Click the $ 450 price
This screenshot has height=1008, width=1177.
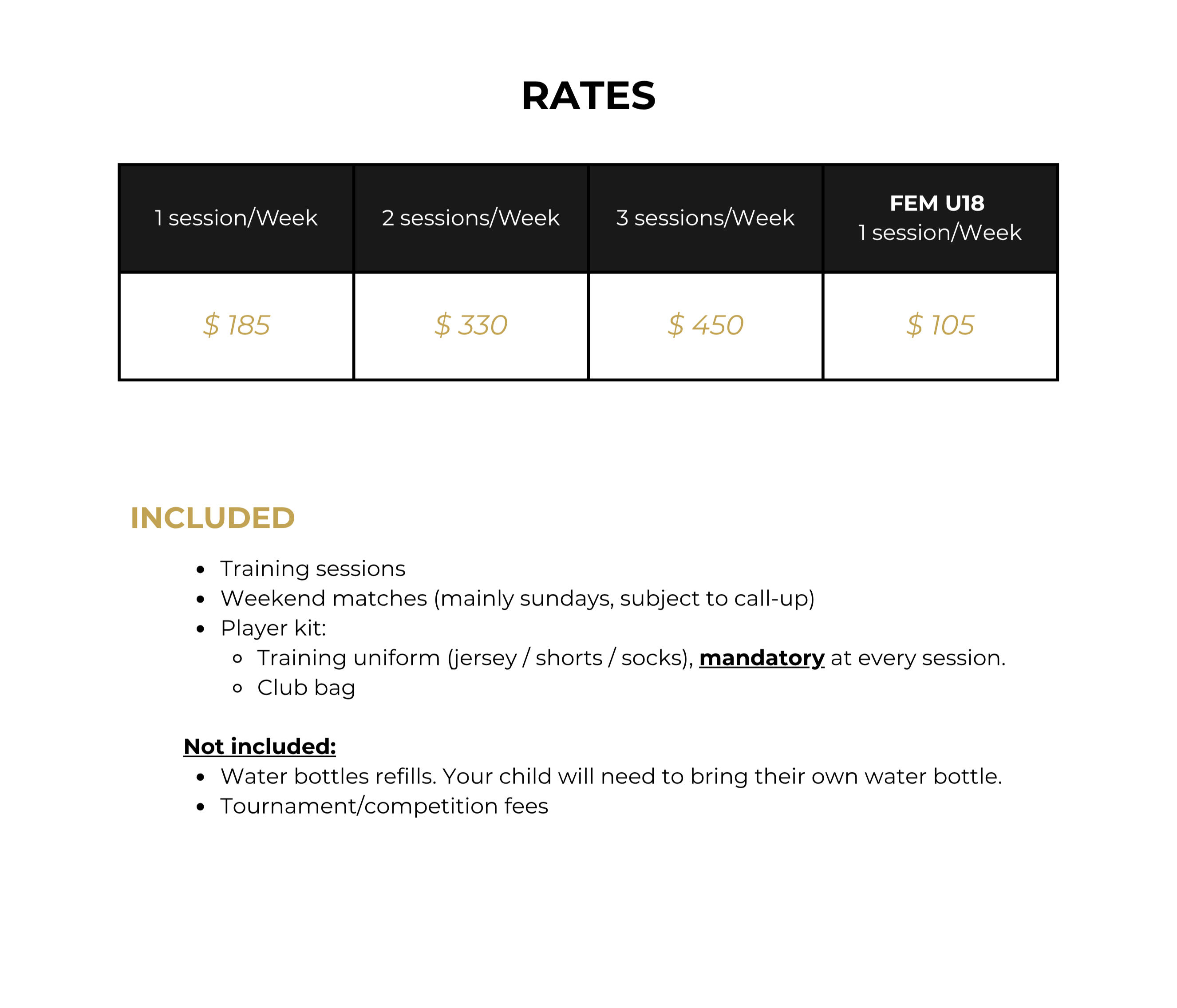pos(705,325)
